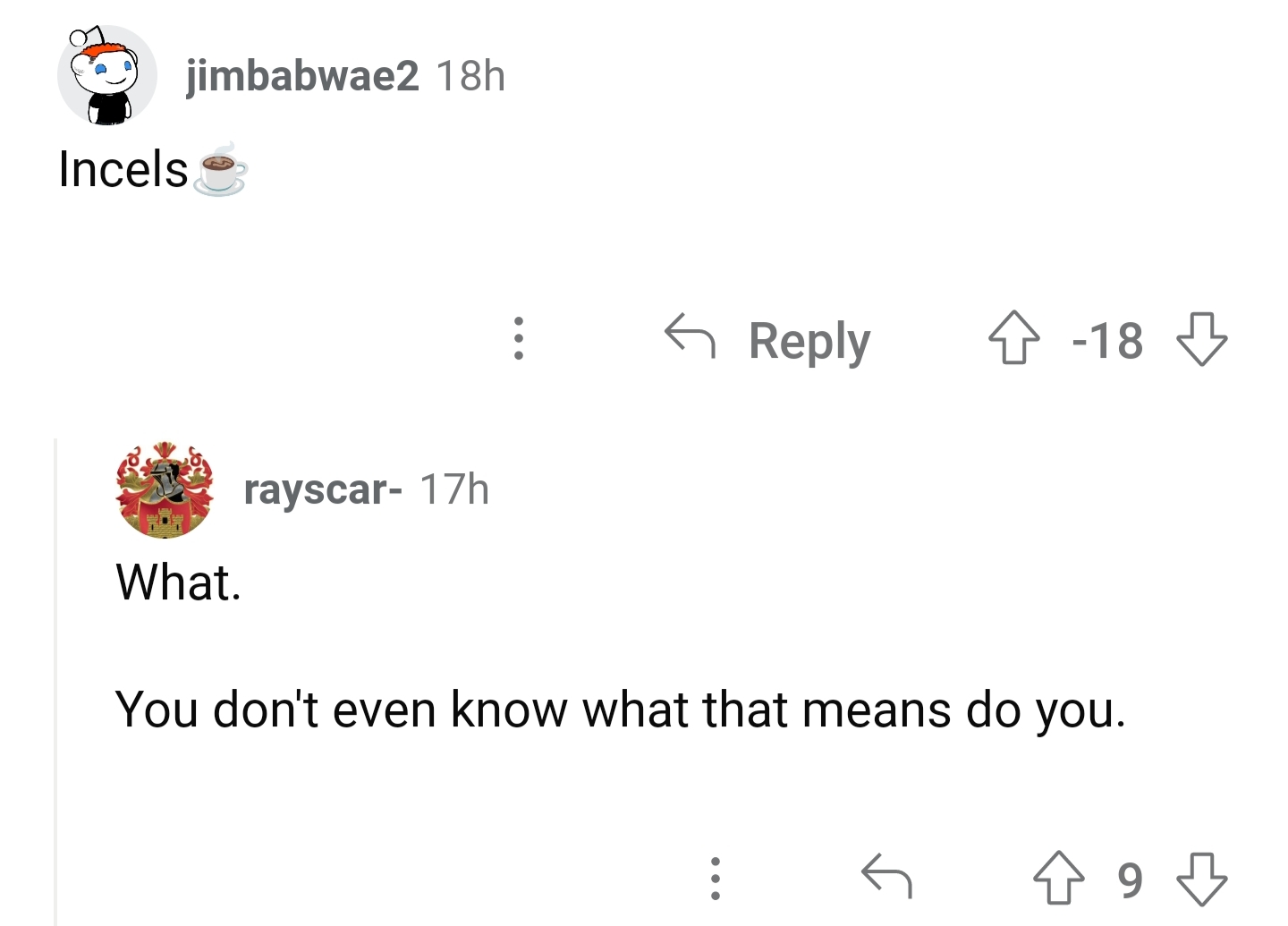This screenshot has width=1288, height=926.
Task: Downvote jimbabwae2's comment
Action: (1201, 338)
